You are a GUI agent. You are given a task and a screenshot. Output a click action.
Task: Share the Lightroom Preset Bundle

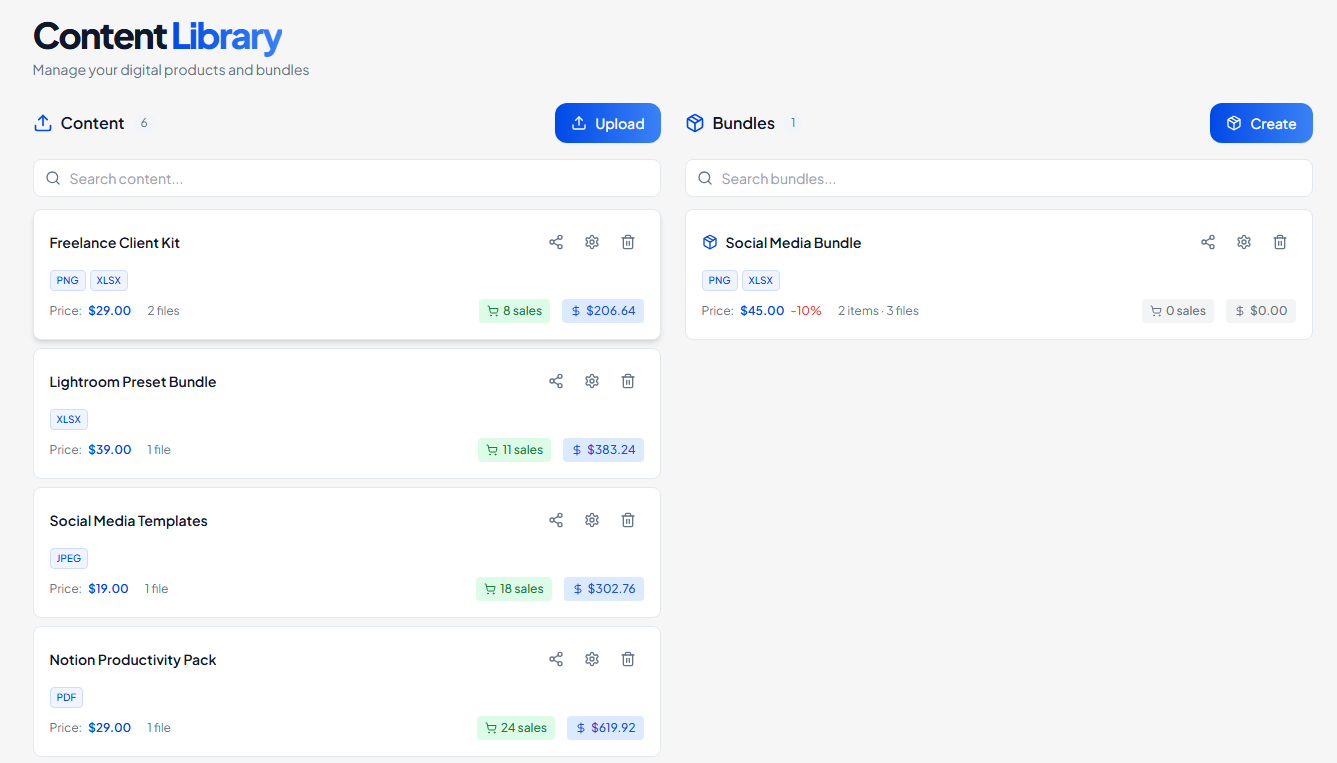pos(556,381)
